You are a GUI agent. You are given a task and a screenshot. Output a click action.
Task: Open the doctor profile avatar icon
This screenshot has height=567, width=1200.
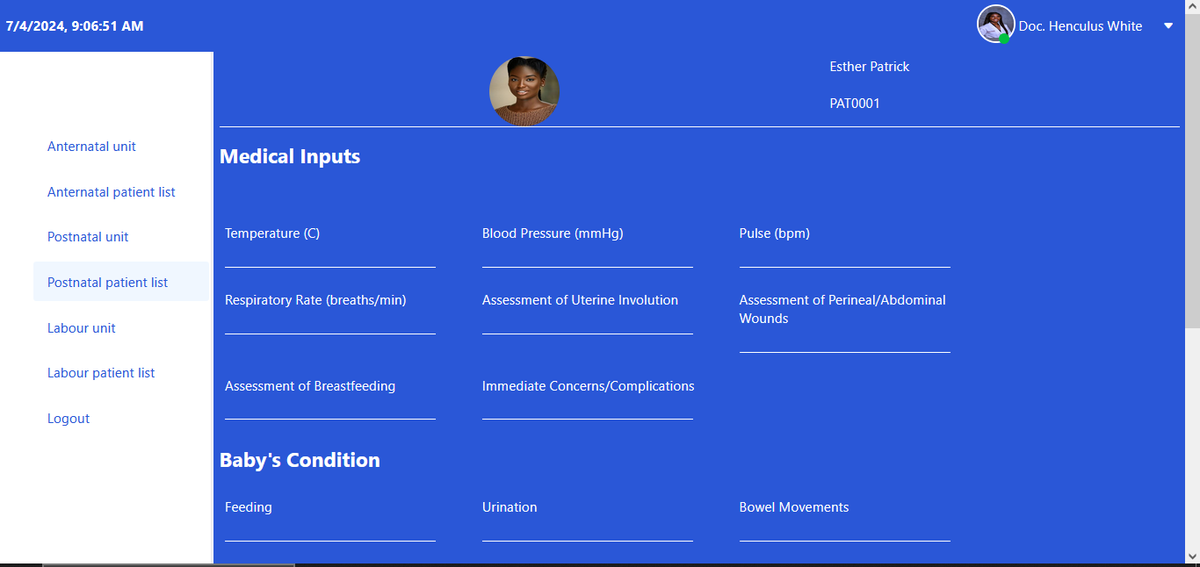(995, 24)
